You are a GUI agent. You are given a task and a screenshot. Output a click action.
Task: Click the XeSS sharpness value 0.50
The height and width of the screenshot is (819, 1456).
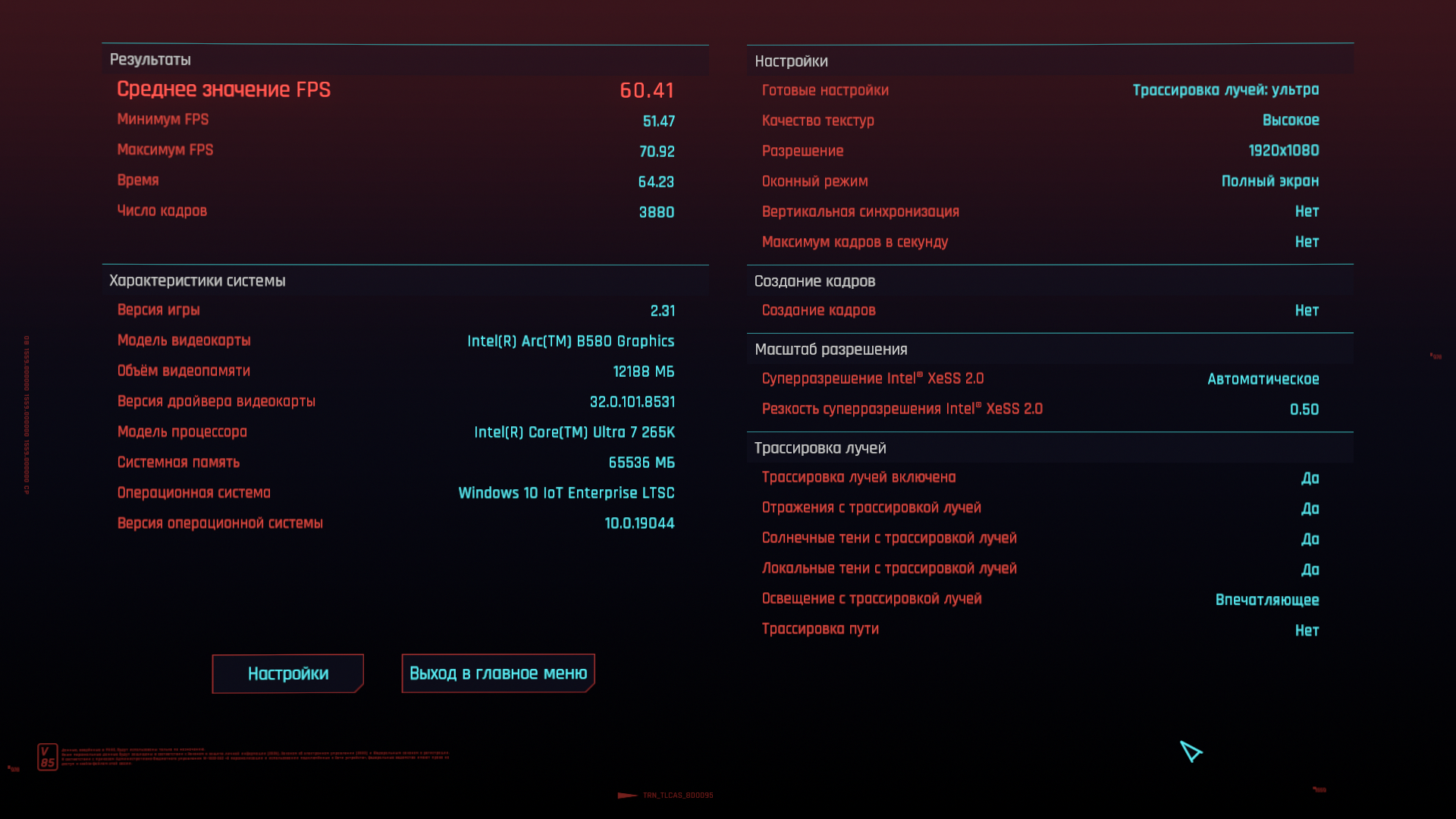pos(1304,409)
